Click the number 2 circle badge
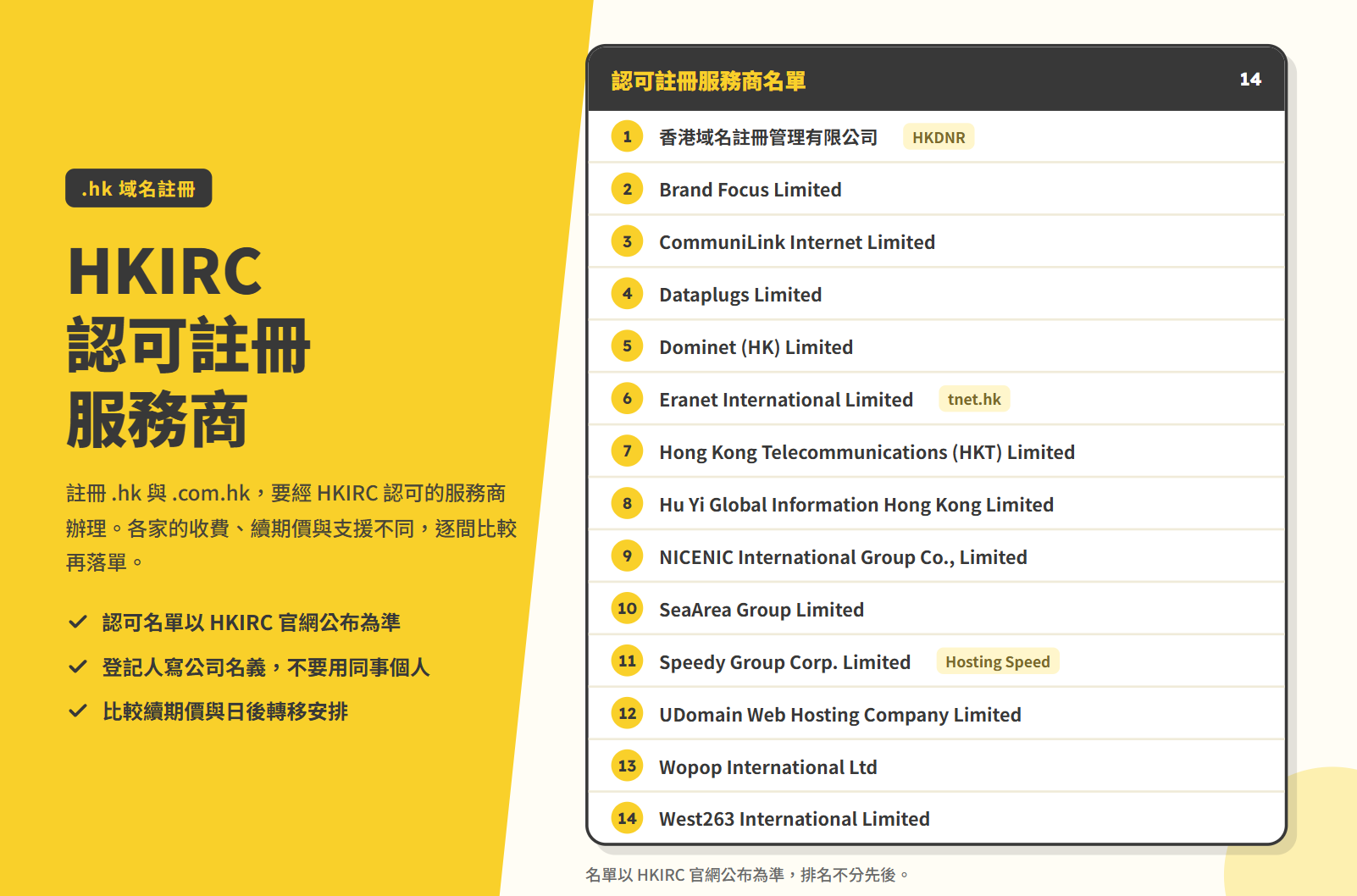 pos(627,189)
